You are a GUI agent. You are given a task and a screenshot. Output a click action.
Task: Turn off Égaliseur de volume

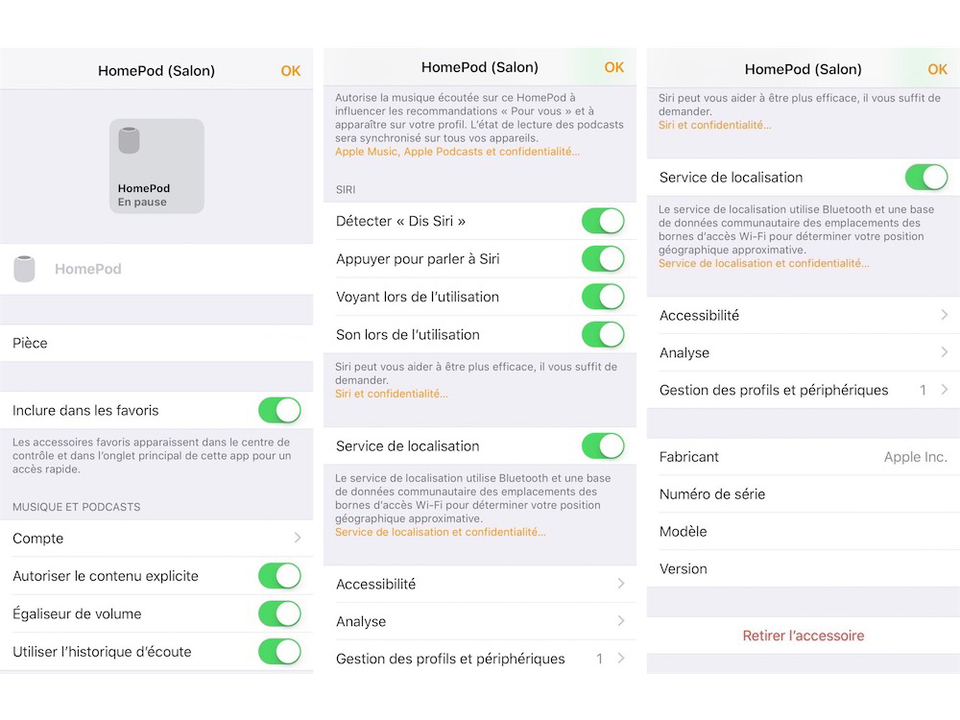(x=279, y=614)
